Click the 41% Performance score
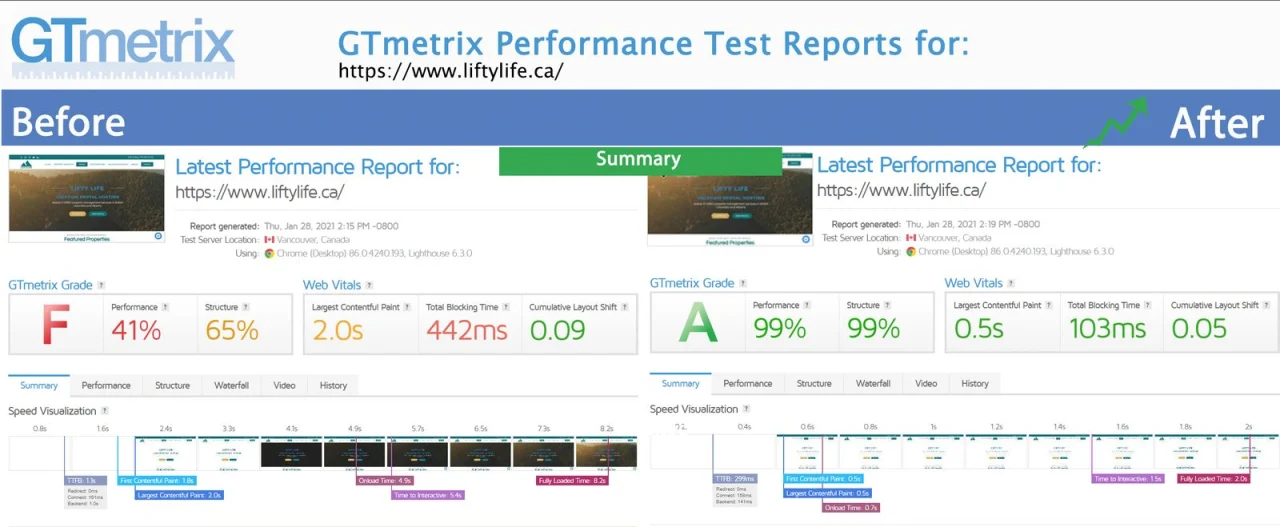The image size is (1280, 527). pyautogui.click(x=136, y=331)
